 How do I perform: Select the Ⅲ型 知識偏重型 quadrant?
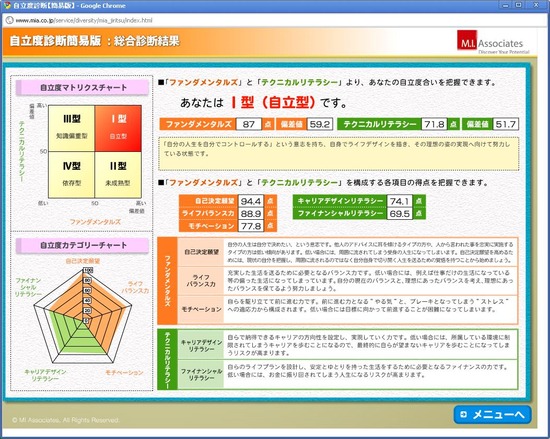(x=72, y=128)
